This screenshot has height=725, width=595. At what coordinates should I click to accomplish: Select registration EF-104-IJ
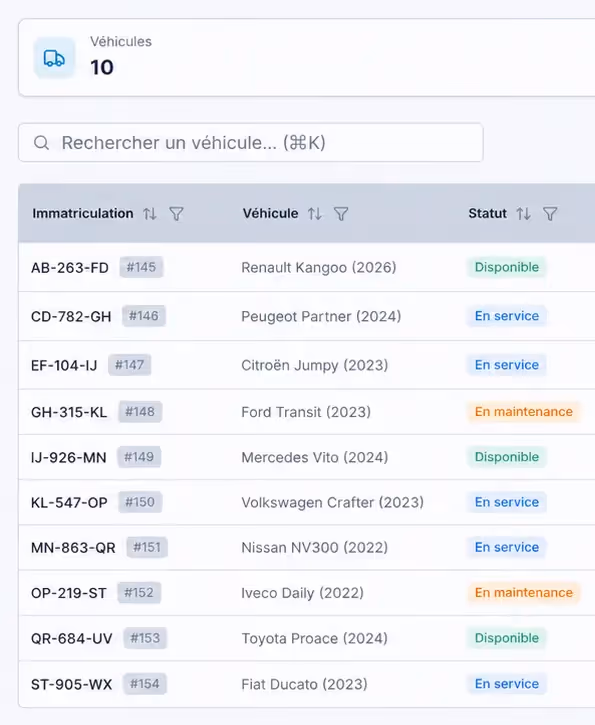tap(64, 366)
